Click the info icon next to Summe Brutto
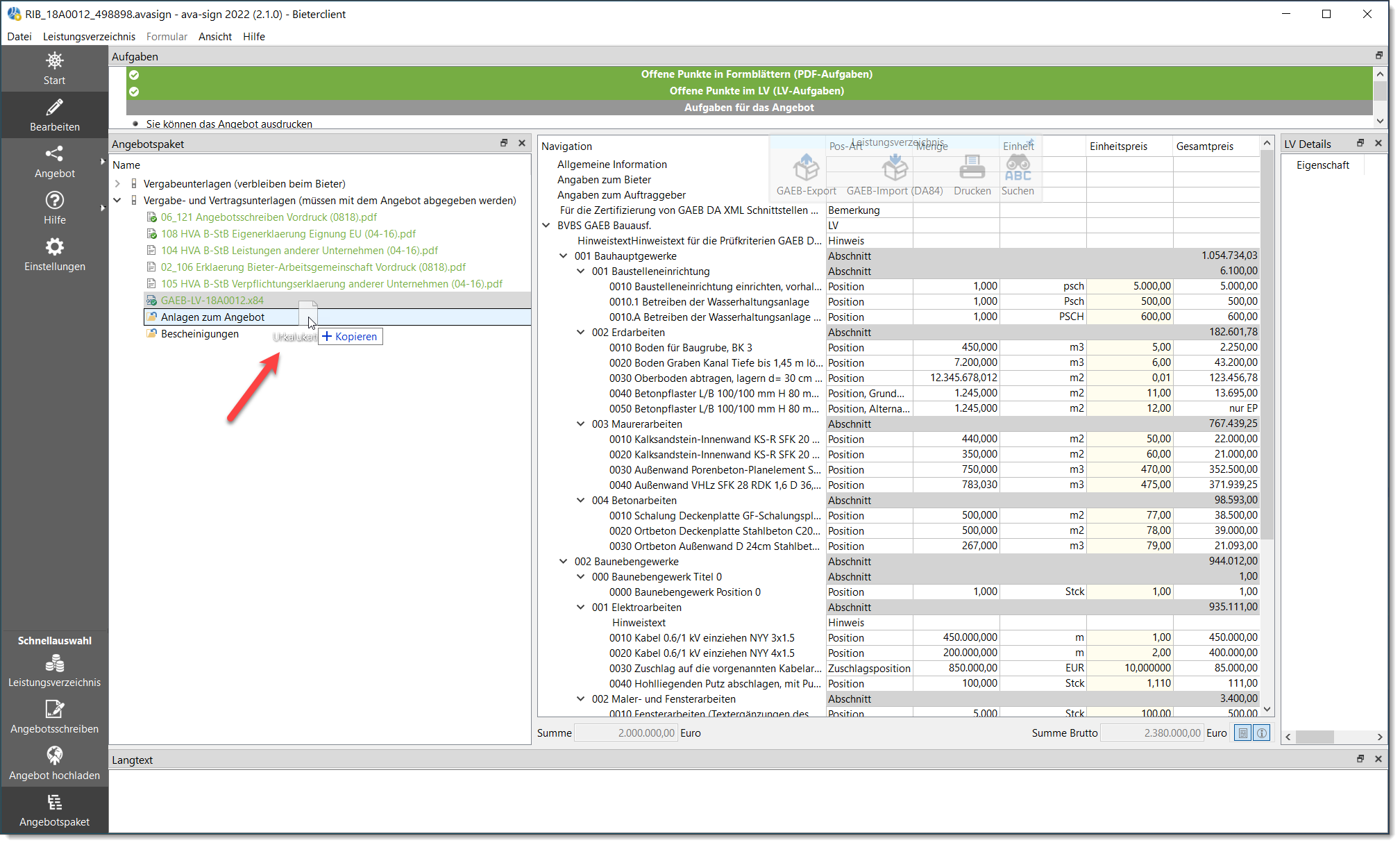Viewport: 1400px width, 845px height. click(x=1262, y=733)
